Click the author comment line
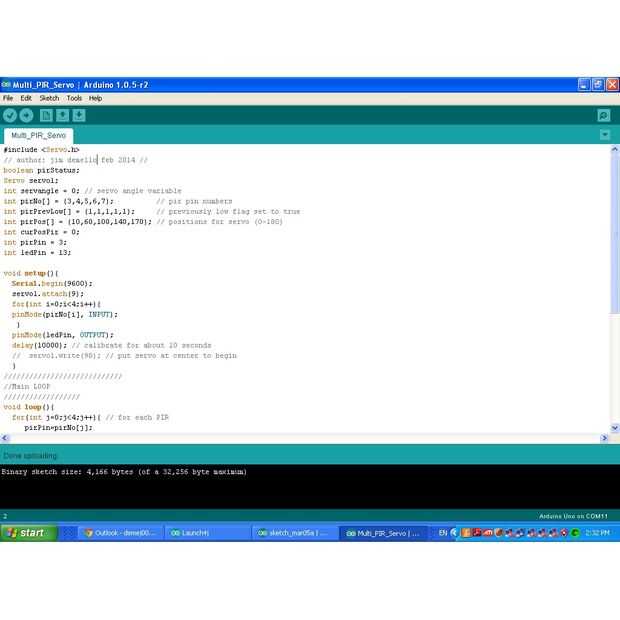This screenshot has width=620, height=620. [75, 160]
